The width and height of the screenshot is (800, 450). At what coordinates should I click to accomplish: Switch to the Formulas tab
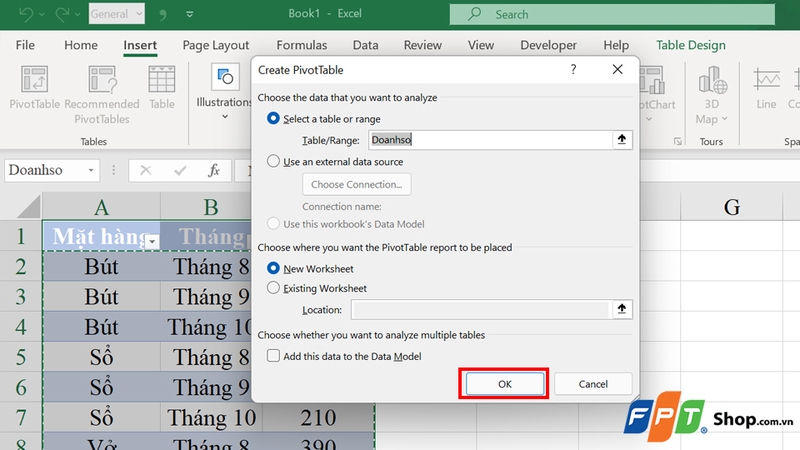tap(302, 45)
